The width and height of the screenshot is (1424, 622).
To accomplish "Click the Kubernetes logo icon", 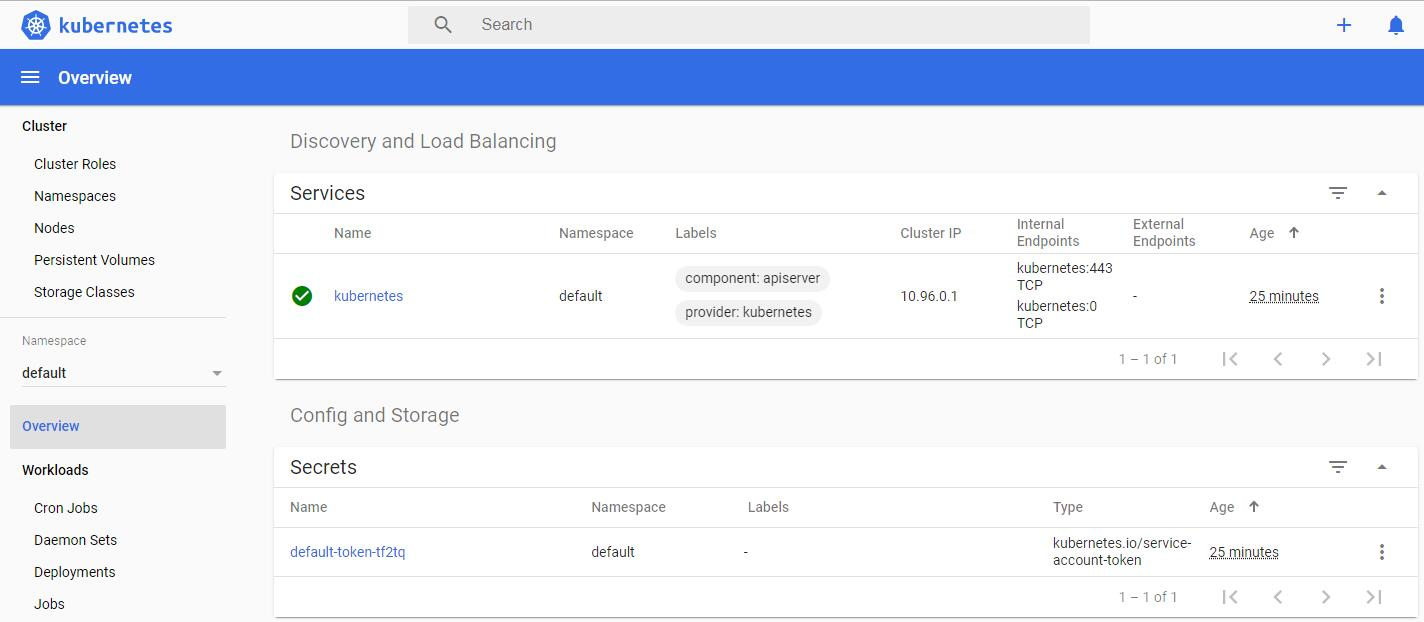I will [36, 25].
